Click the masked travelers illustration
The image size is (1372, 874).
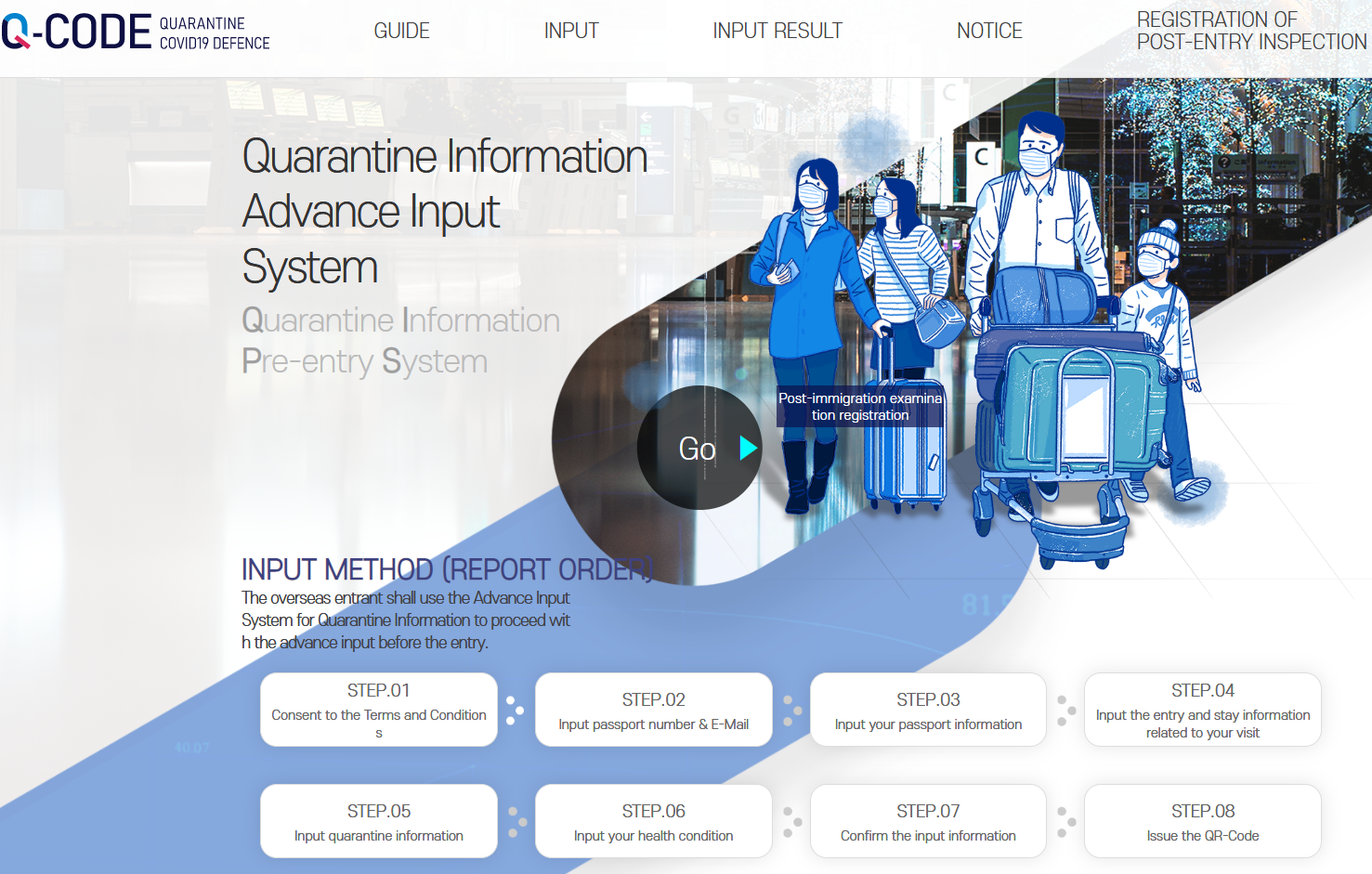1022,307
